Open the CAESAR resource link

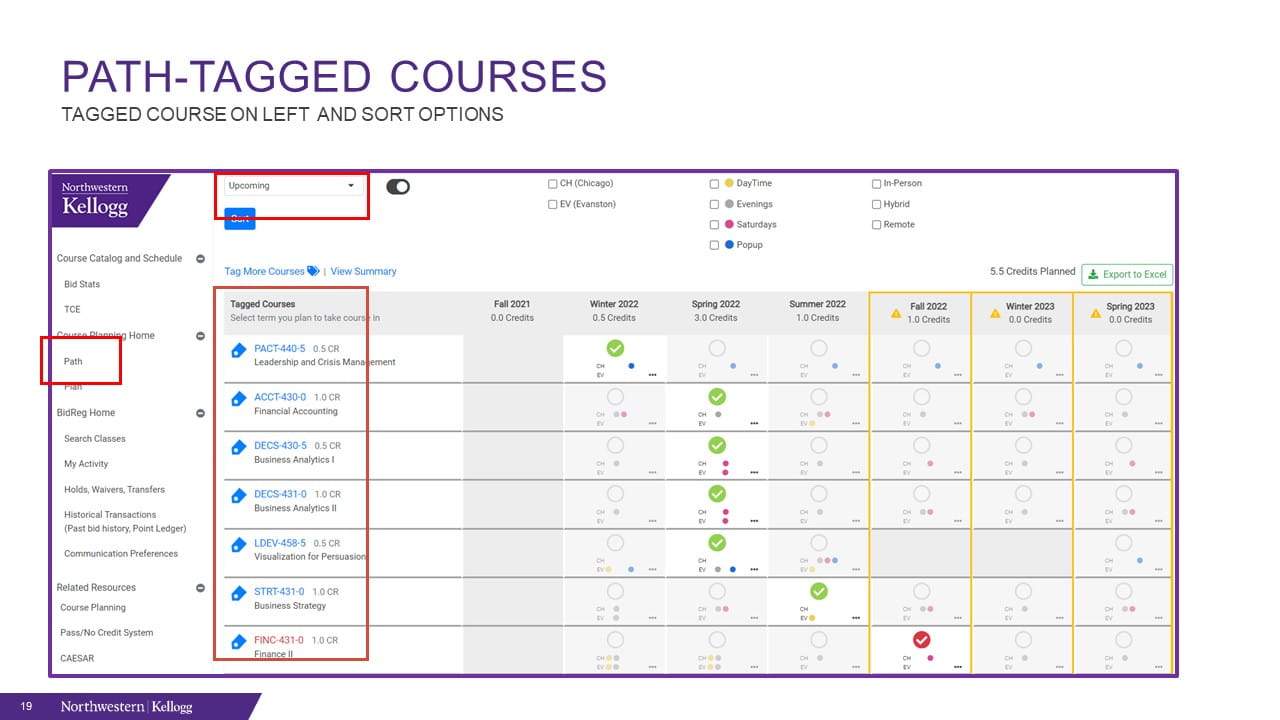pos(77,658)
